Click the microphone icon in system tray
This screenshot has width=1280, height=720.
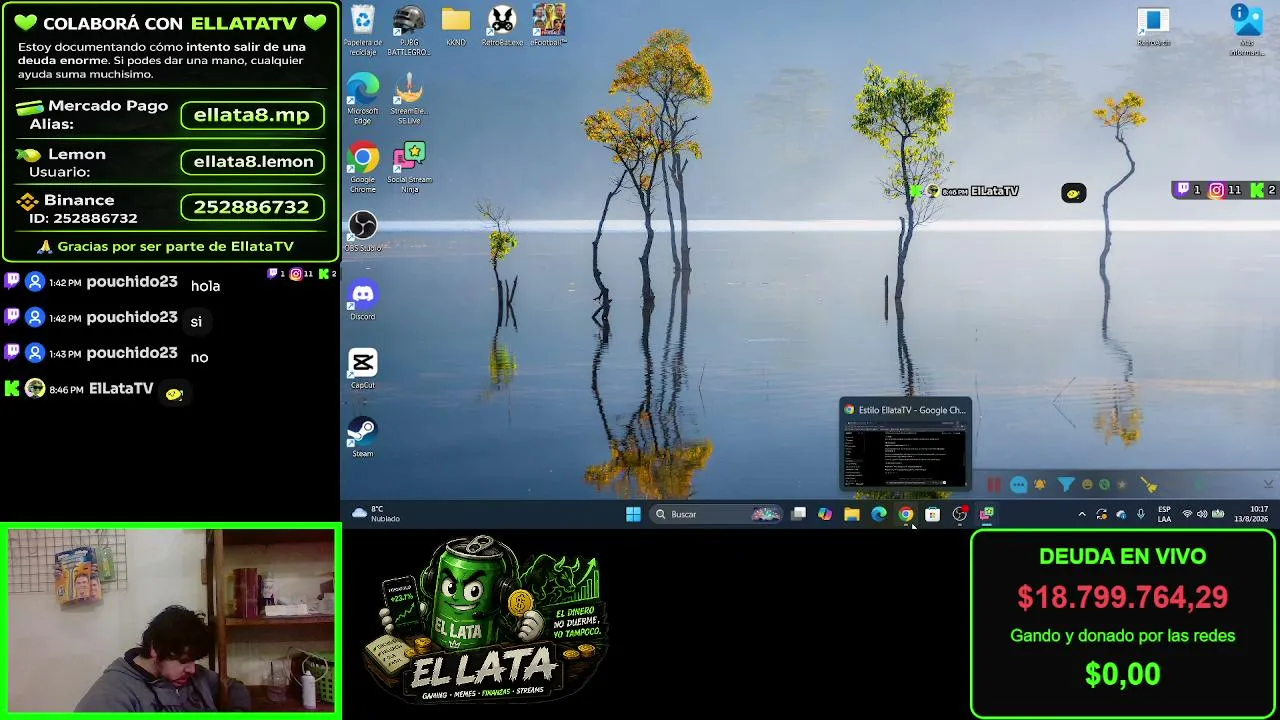point(1141,514)
